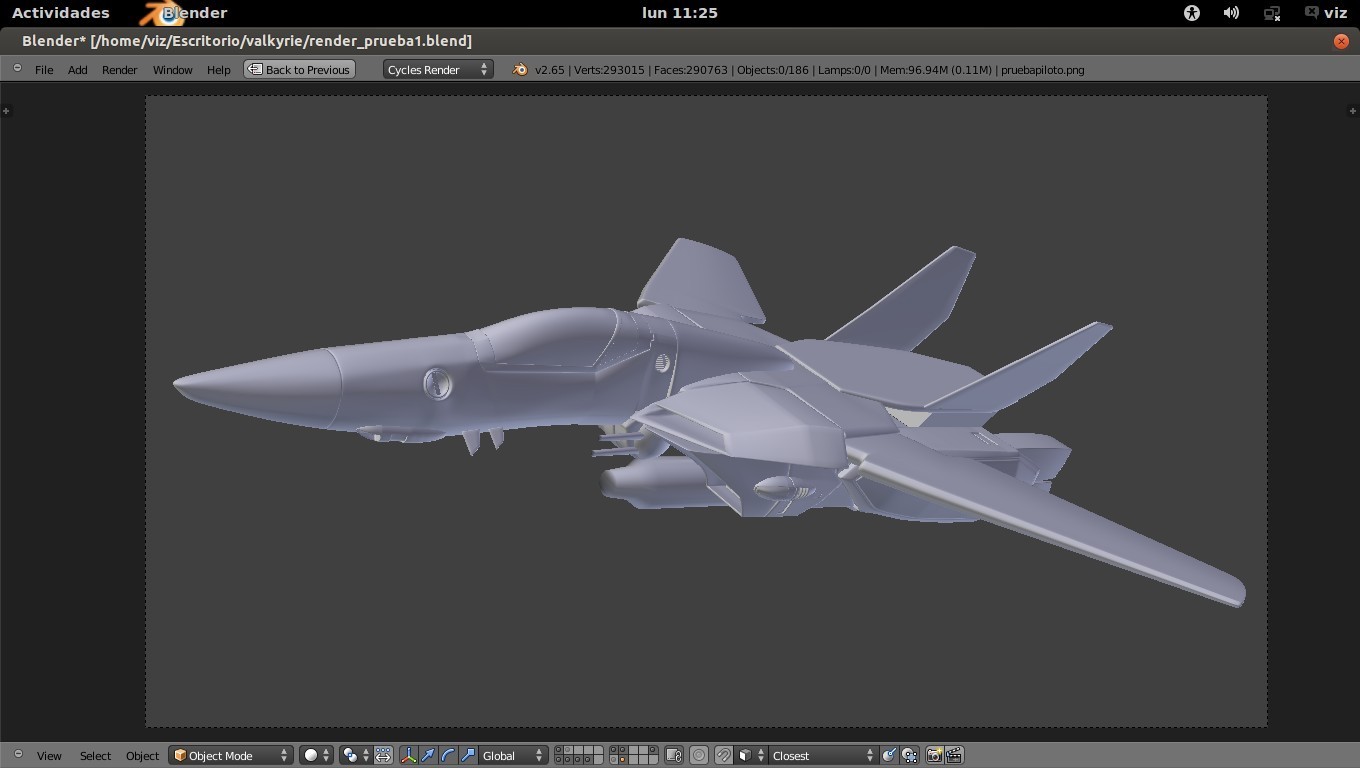
Task: Open the Select menu in 3D header
Action: [95, 756]
